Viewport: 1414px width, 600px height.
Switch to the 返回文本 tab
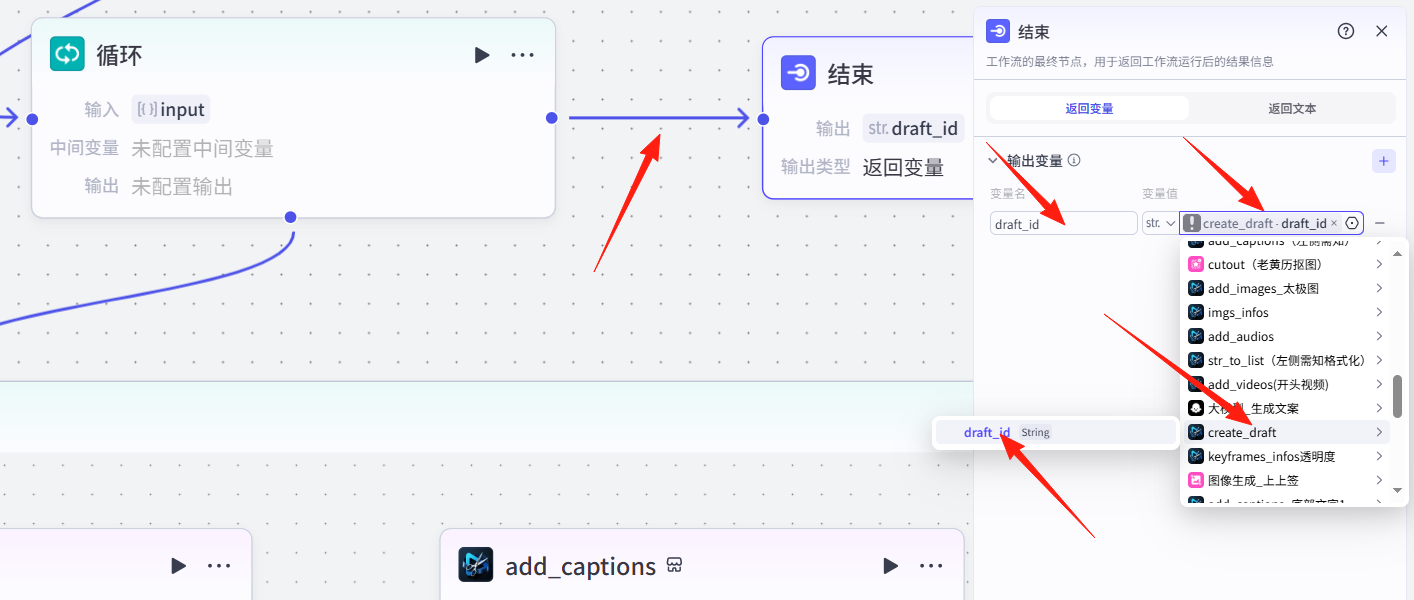(1292, 108)
